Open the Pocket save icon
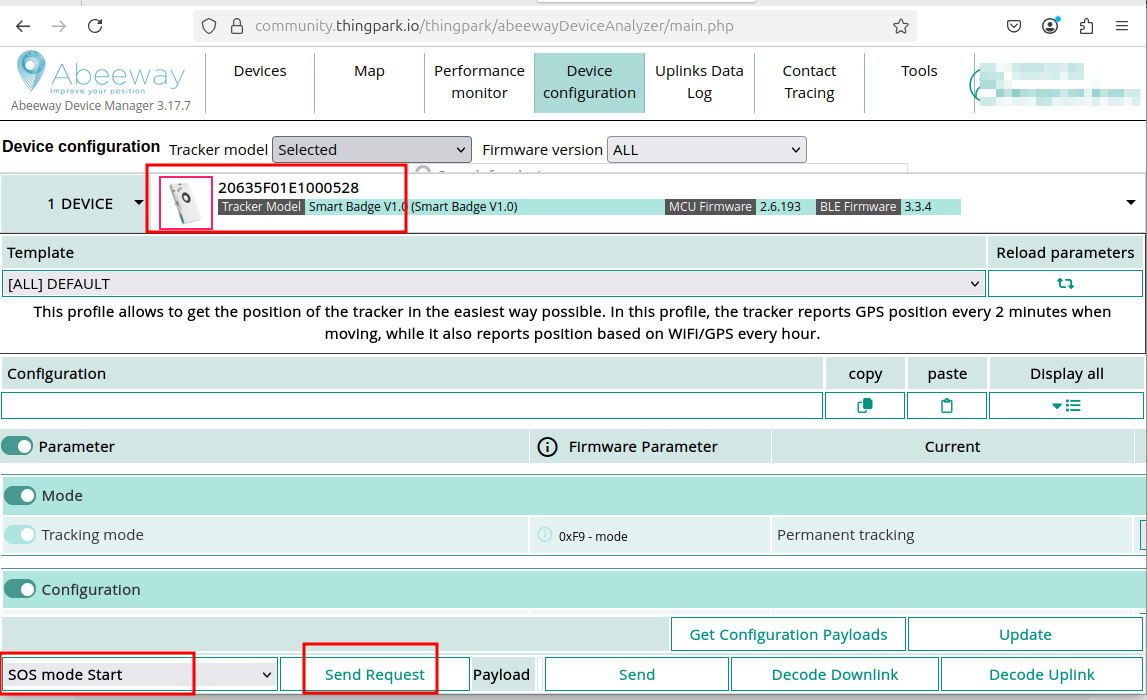 pyautogui.click(x=1014, y=26)
